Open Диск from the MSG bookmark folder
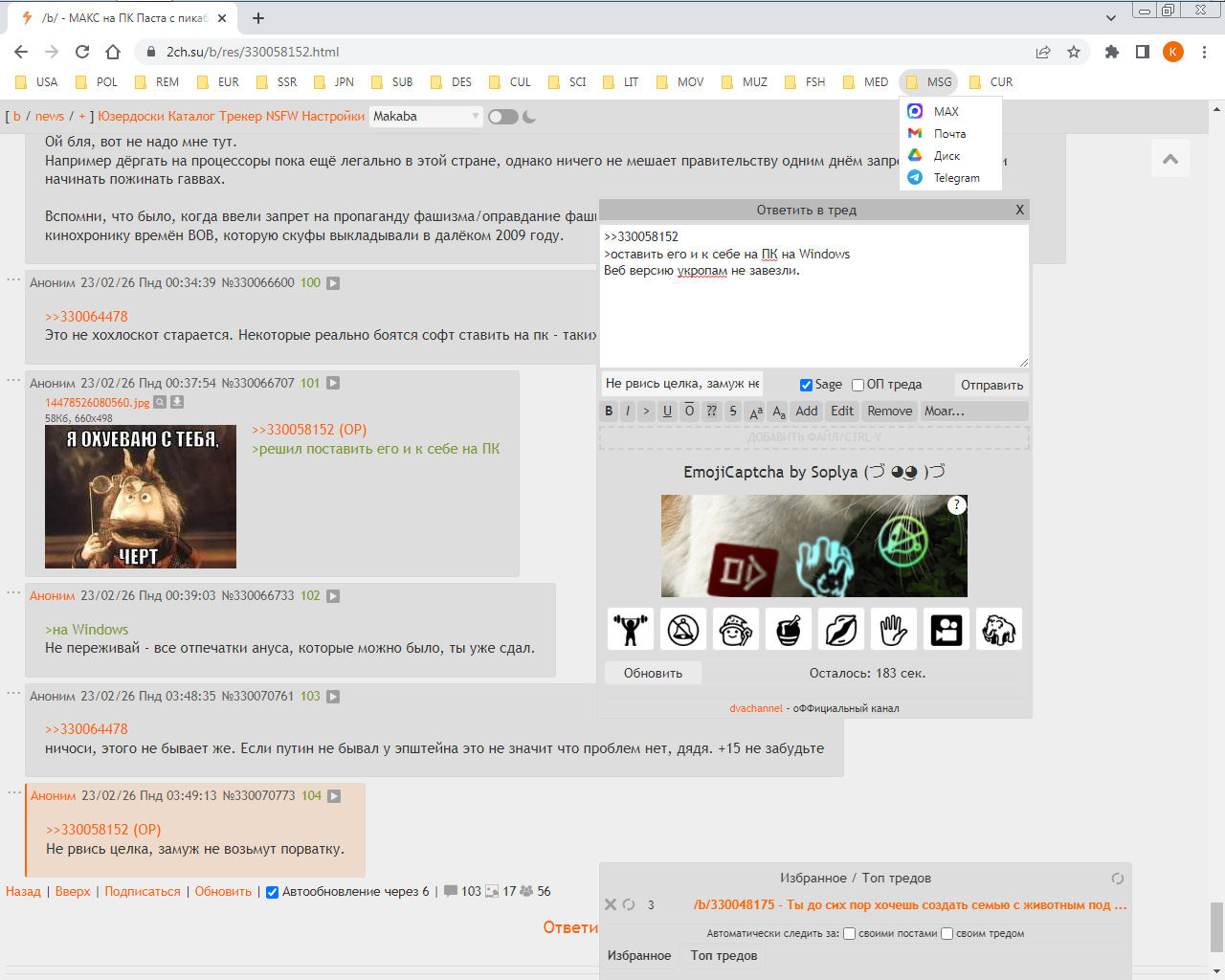 pos(950,156)
